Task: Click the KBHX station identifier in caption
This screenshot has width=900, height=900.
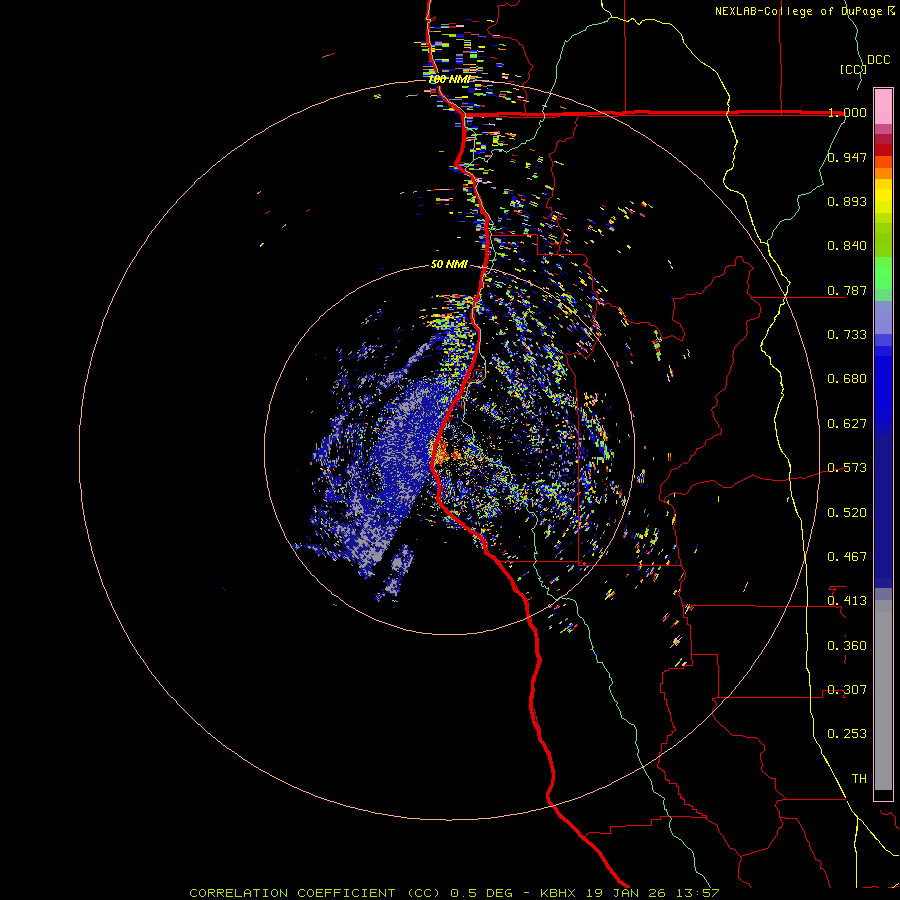Action: coord(558,893)
